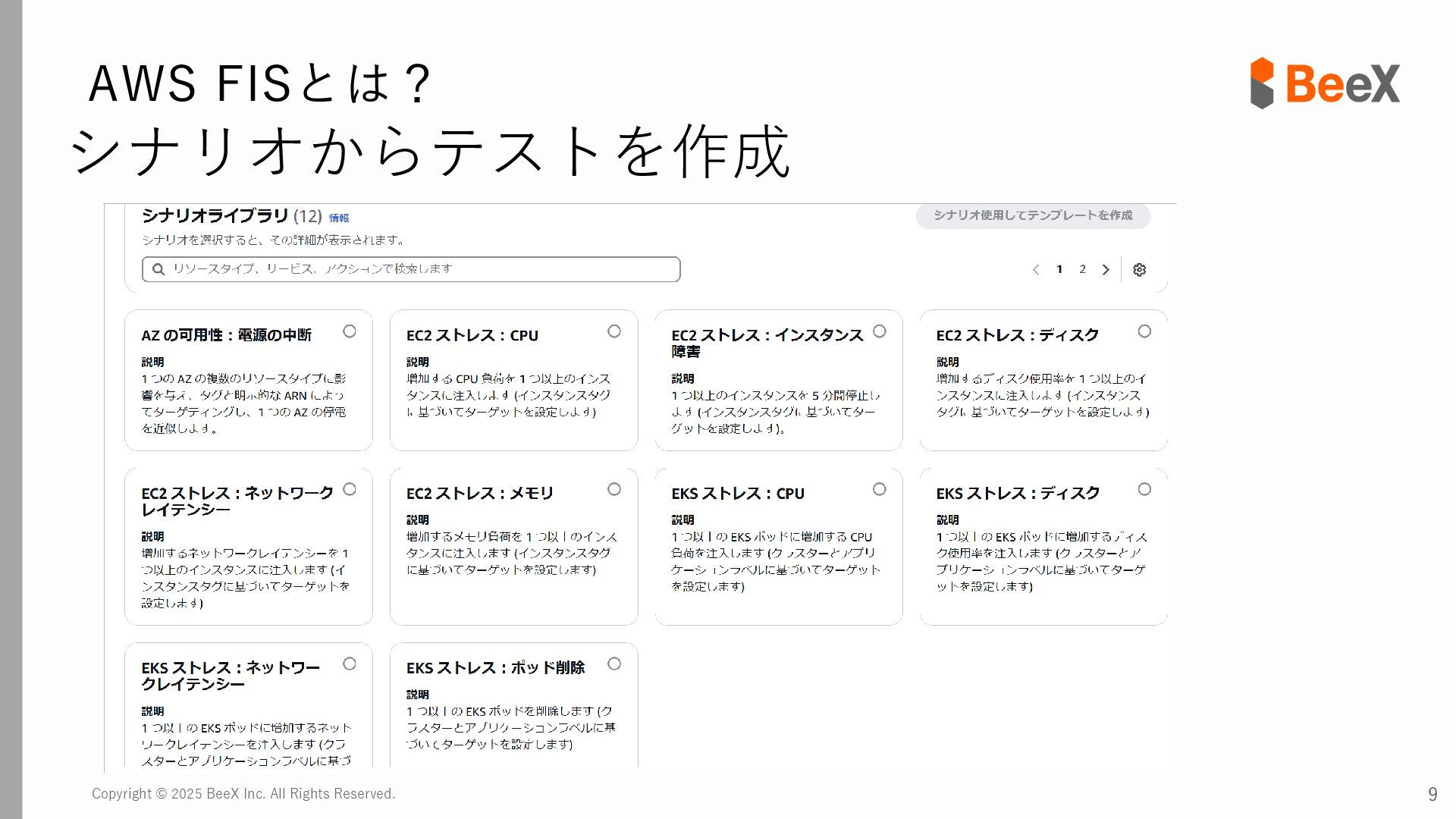Select the EC2 ストレス: ネットワークレイテンシー radio
Screen dimensions: 1456x819
tap(350, 489)
